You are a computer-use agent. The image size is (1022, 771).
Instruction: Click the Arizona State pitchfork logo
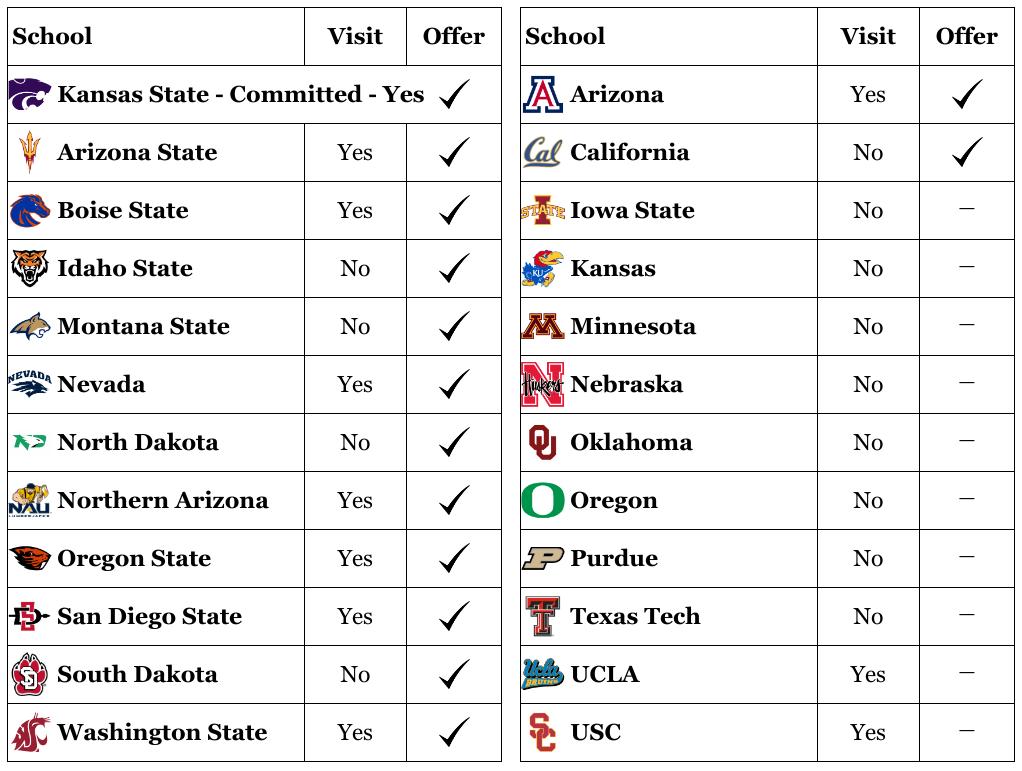point(30,153)
